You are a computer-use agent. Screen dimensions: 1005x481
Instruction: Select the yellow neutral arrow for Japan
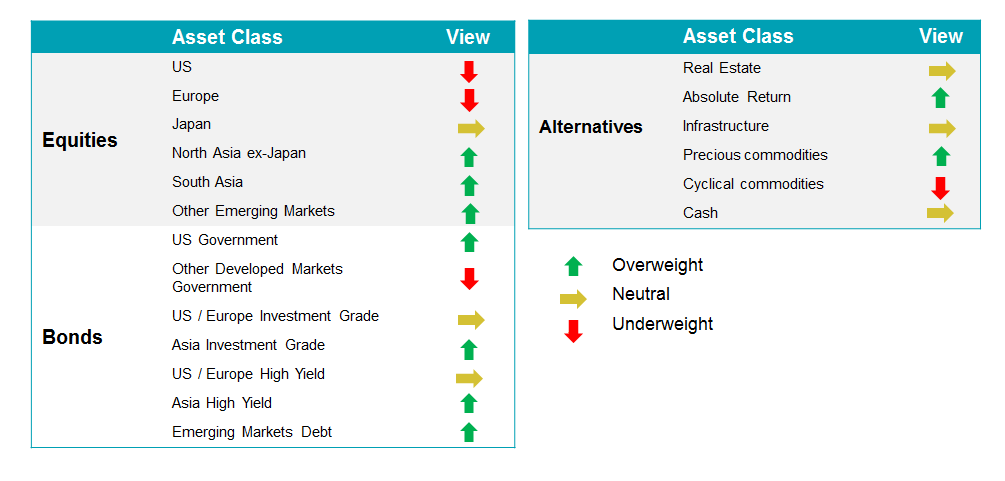[471, 128]
